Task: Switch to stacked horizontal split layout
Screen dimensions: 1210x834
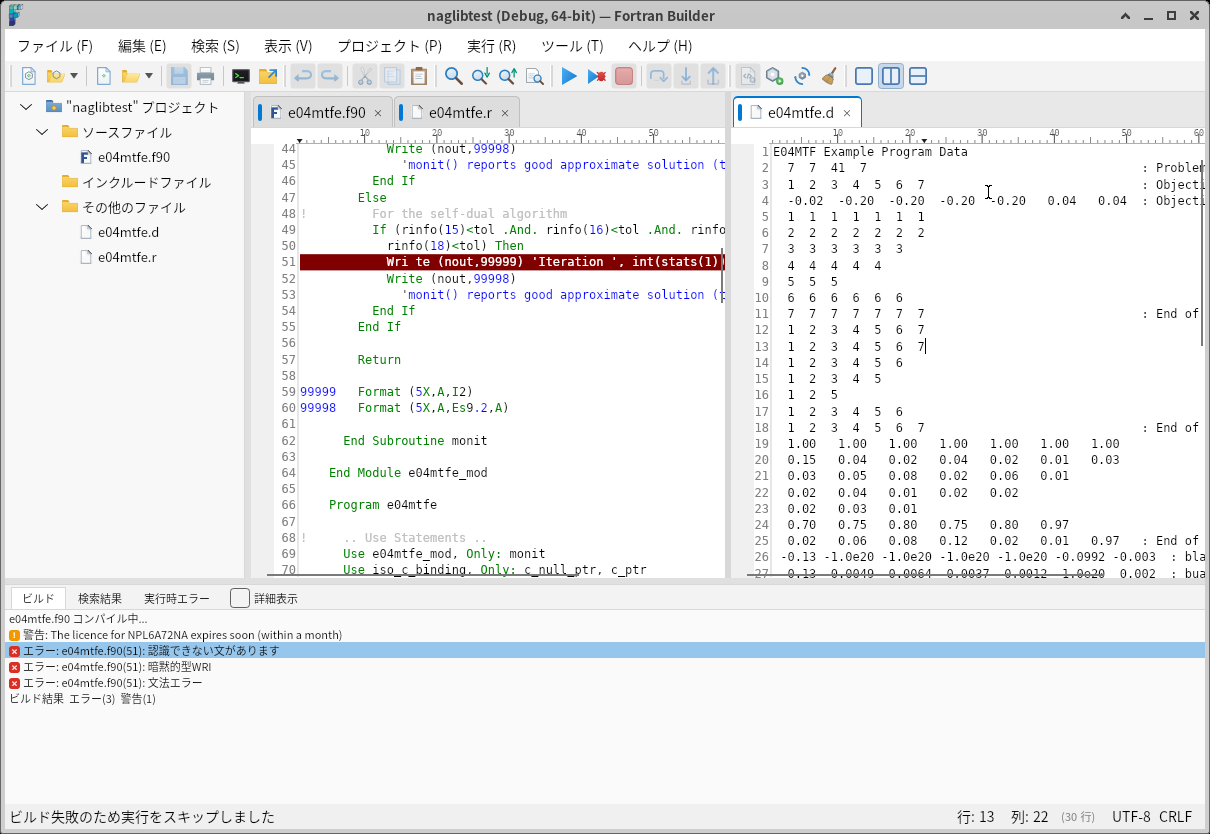Action: [918, 76]
